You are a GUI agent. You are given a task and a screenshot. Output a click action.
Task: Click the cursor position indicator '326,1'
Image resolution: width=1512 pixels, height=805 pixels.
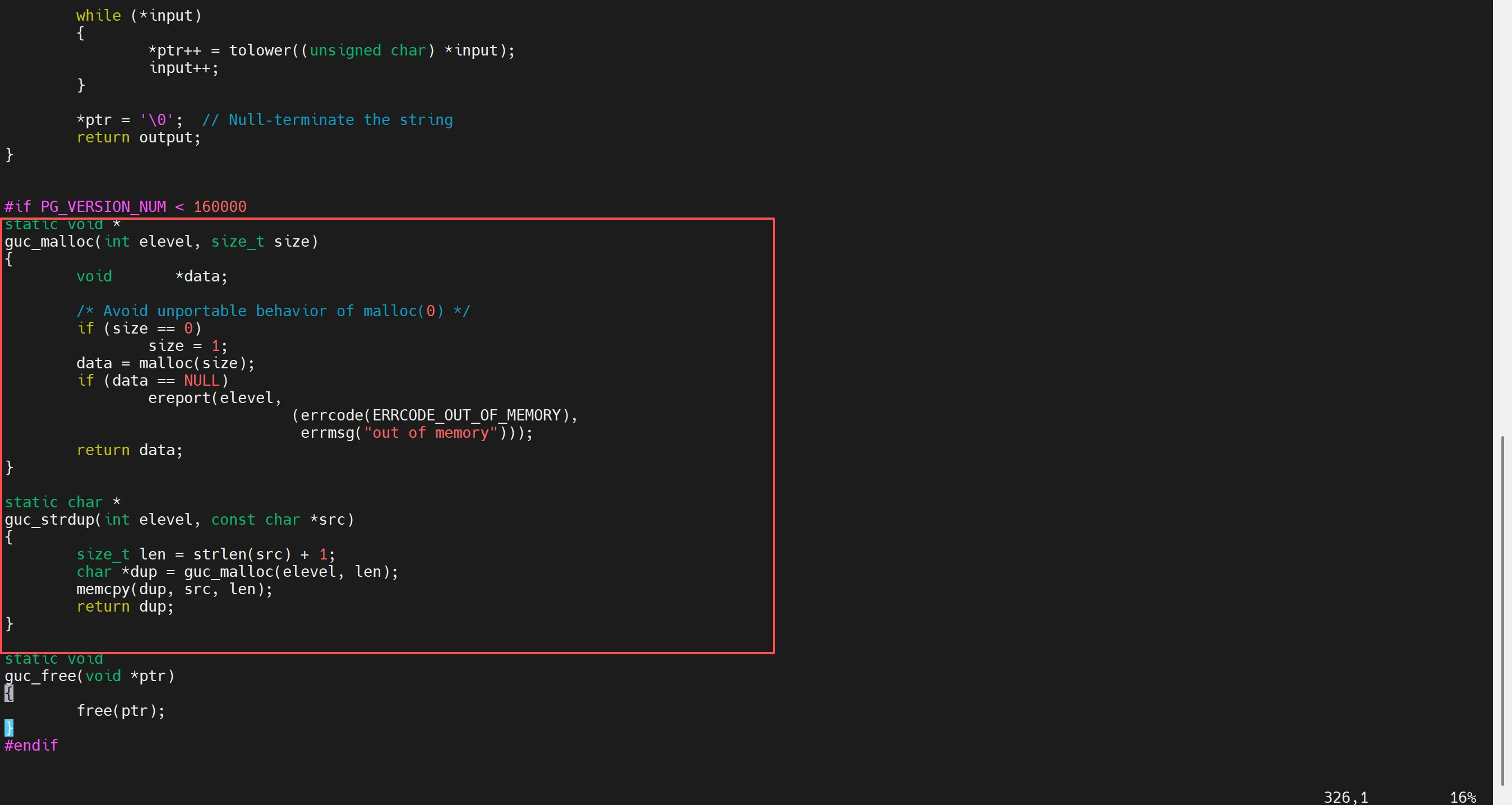coord(1345,797)
